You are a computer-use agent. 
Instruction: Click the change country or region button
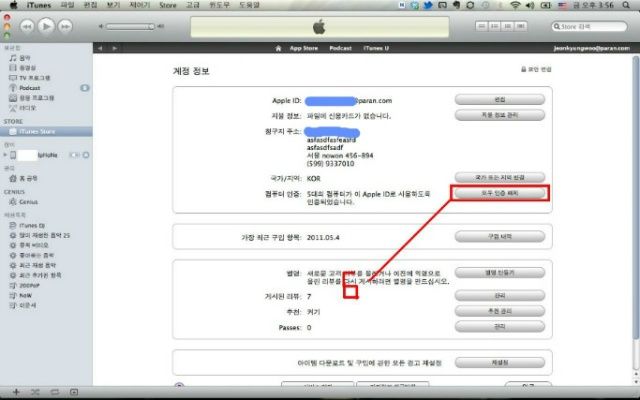[x=500, y=178]
